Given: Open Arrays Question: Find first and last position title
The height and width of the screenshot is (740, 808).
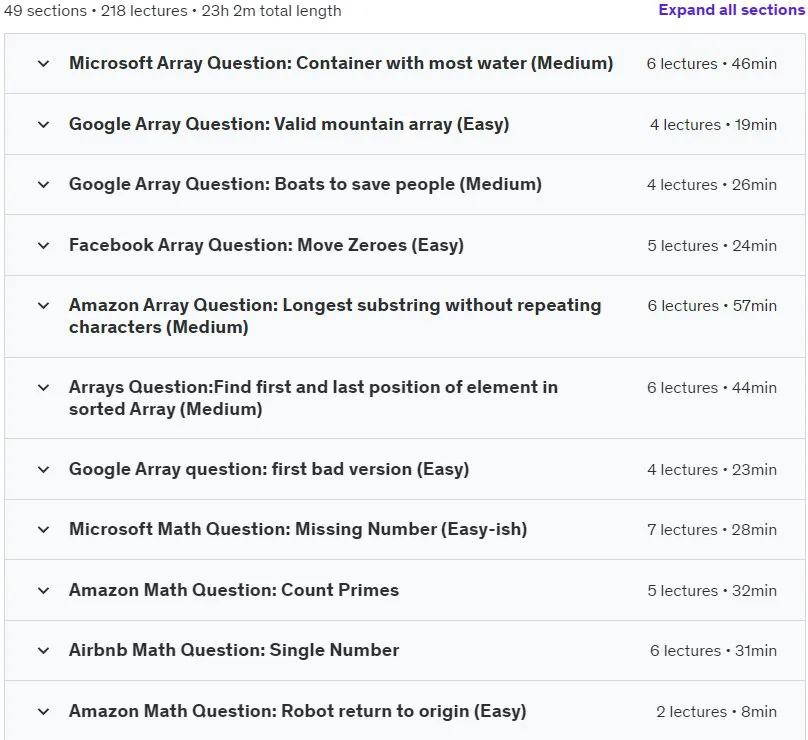Looking at the screenshot, I should click(x=313, y=398).
